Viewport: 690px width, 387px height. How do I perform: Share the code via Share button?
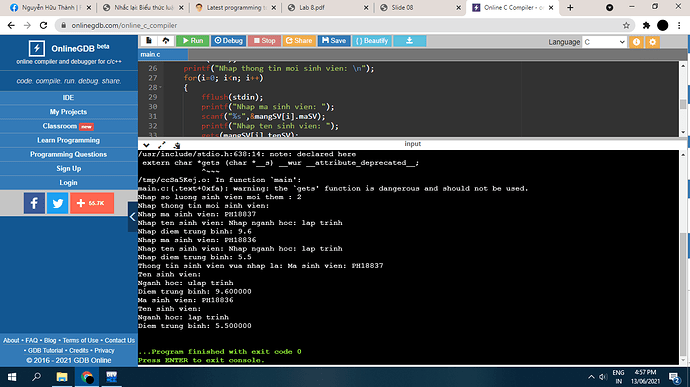coord(299,41)
